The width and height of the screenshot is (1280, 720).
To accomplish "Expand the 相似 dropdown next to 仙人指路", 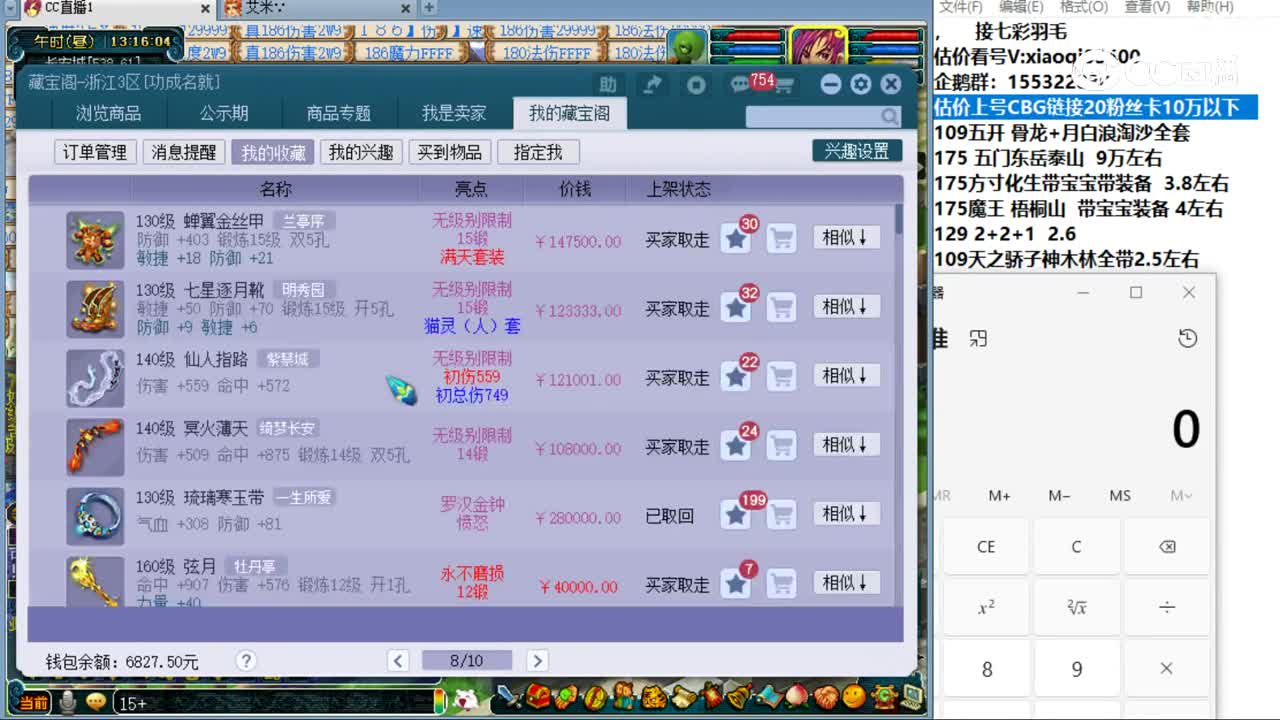I will (x=845, y=377).
